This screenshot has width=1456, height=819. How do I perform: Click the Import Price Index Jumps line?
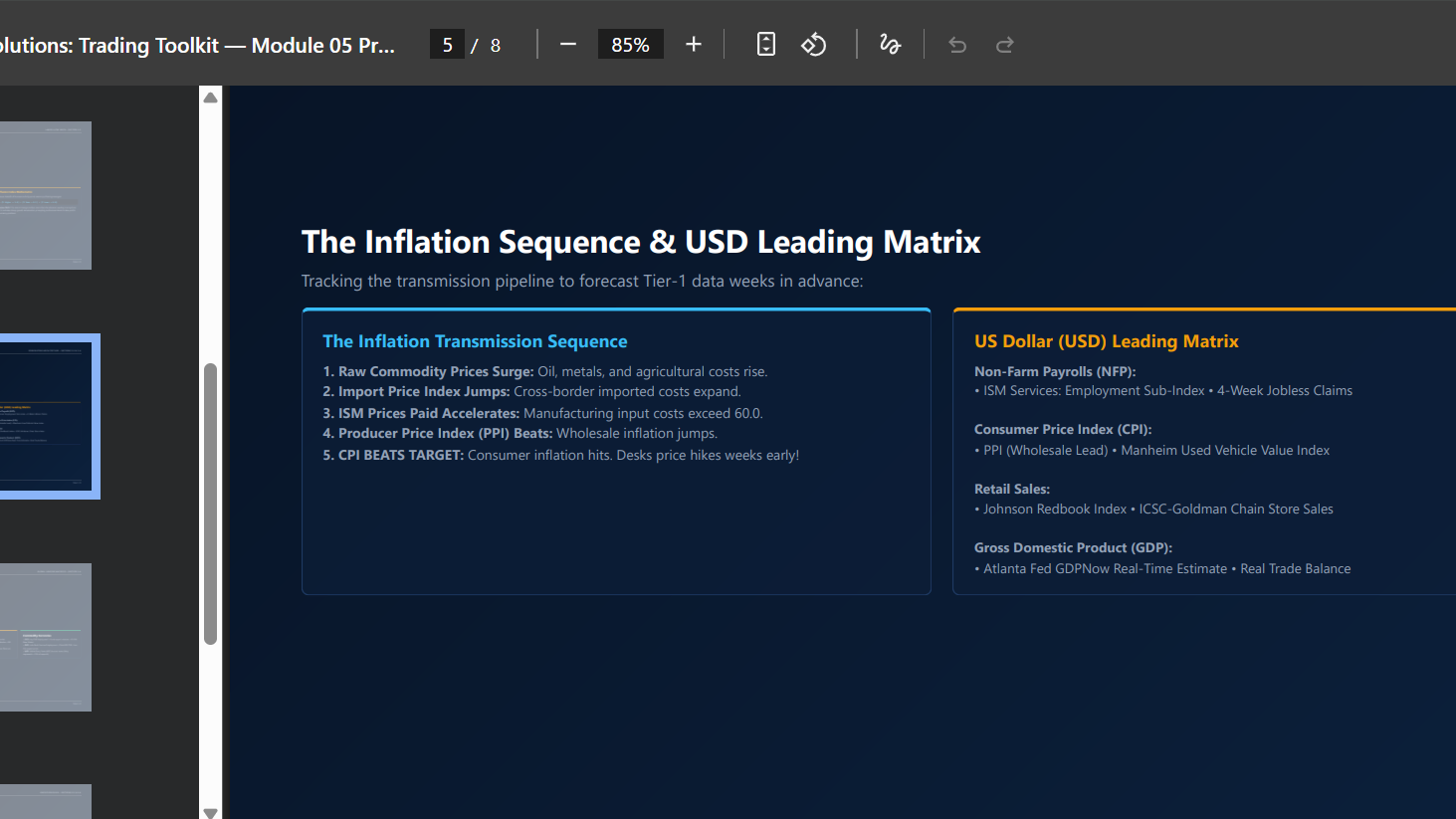pyautogui.click(x=532, y=391)
